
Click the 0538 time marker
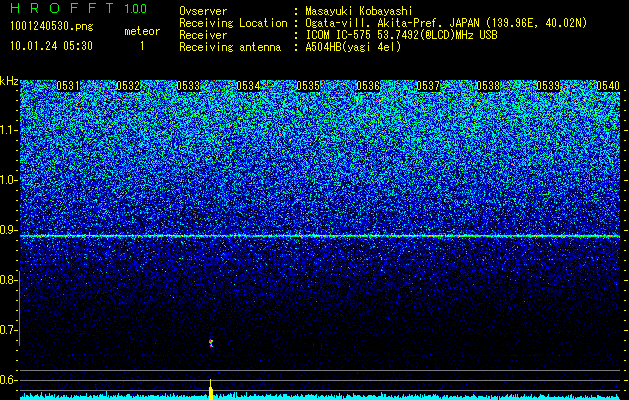point(488,86)
